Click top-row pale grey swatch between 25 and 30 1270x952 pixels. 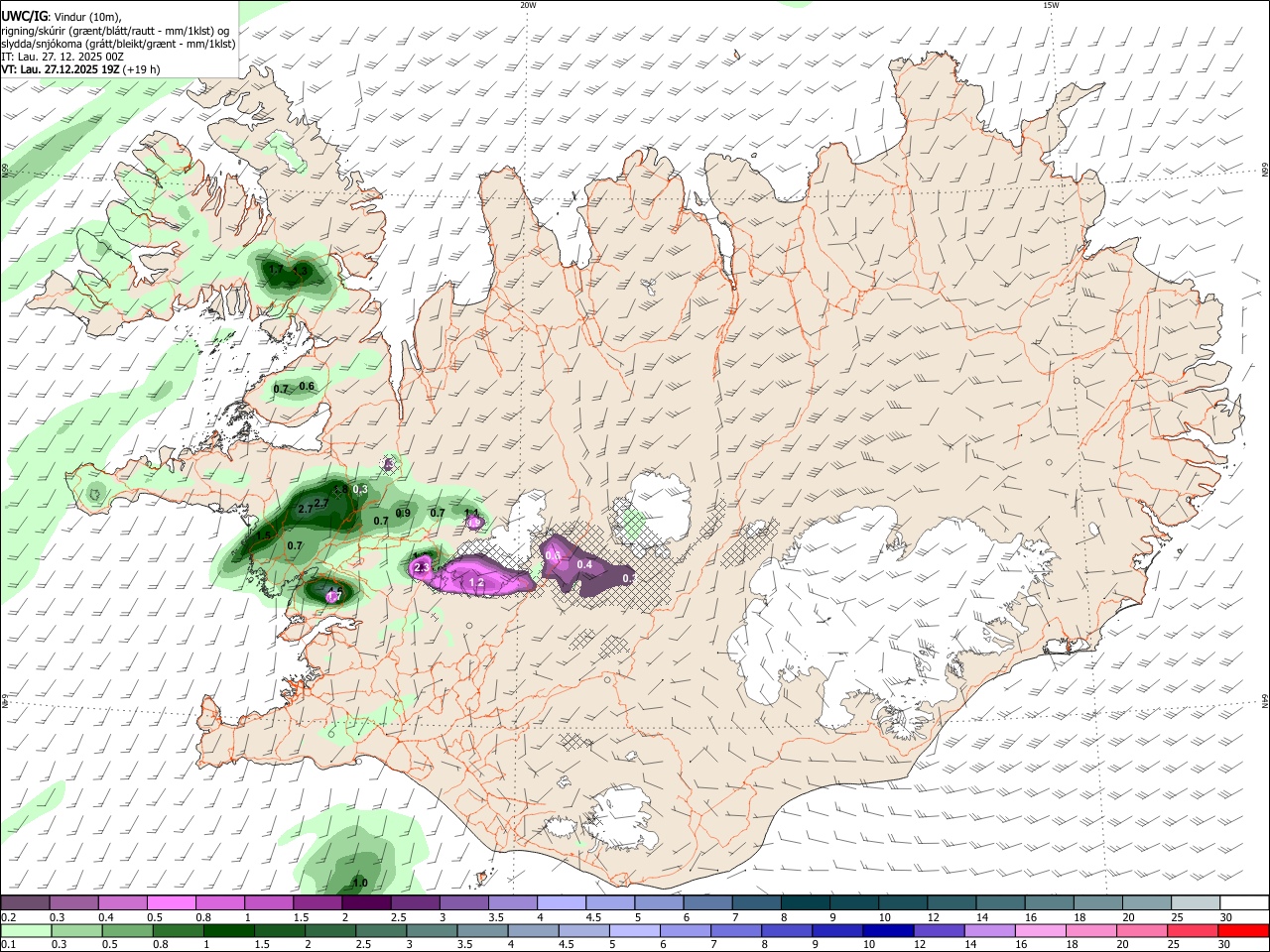pos(1197,902)
